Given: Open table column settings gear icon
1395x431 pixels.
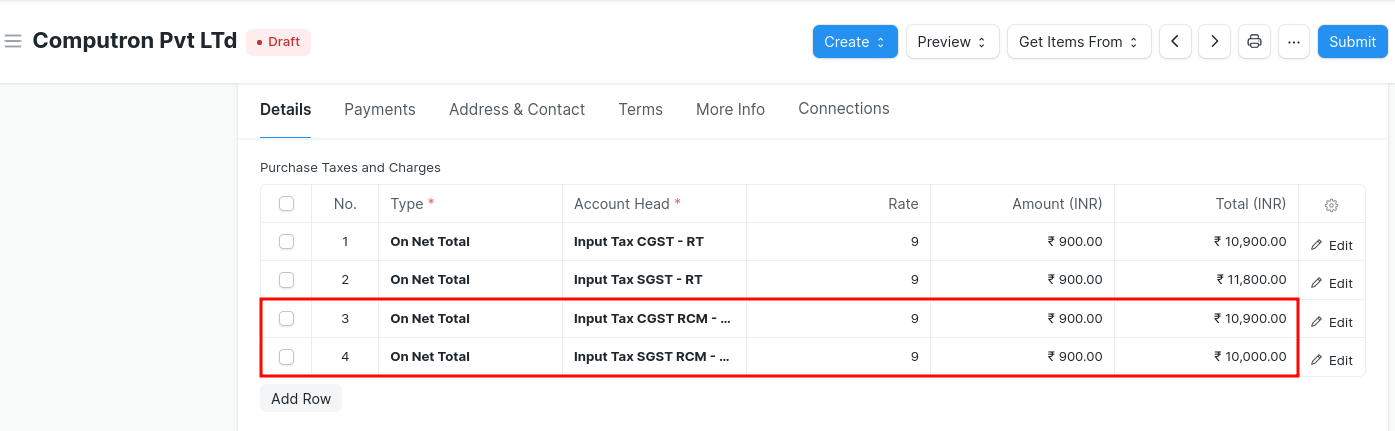Looking at the screenshot, I should click(x=1331, y=205).
